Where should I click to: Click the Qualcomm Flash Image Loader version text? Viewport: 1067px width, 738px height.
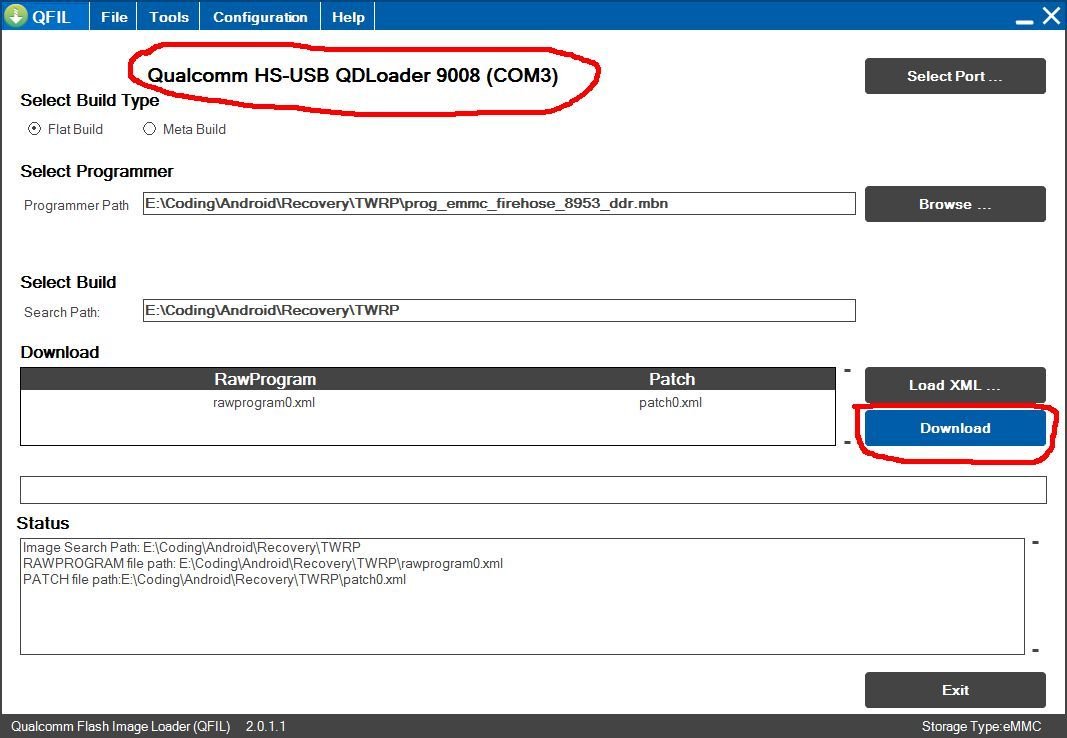(x=148, y=726)
